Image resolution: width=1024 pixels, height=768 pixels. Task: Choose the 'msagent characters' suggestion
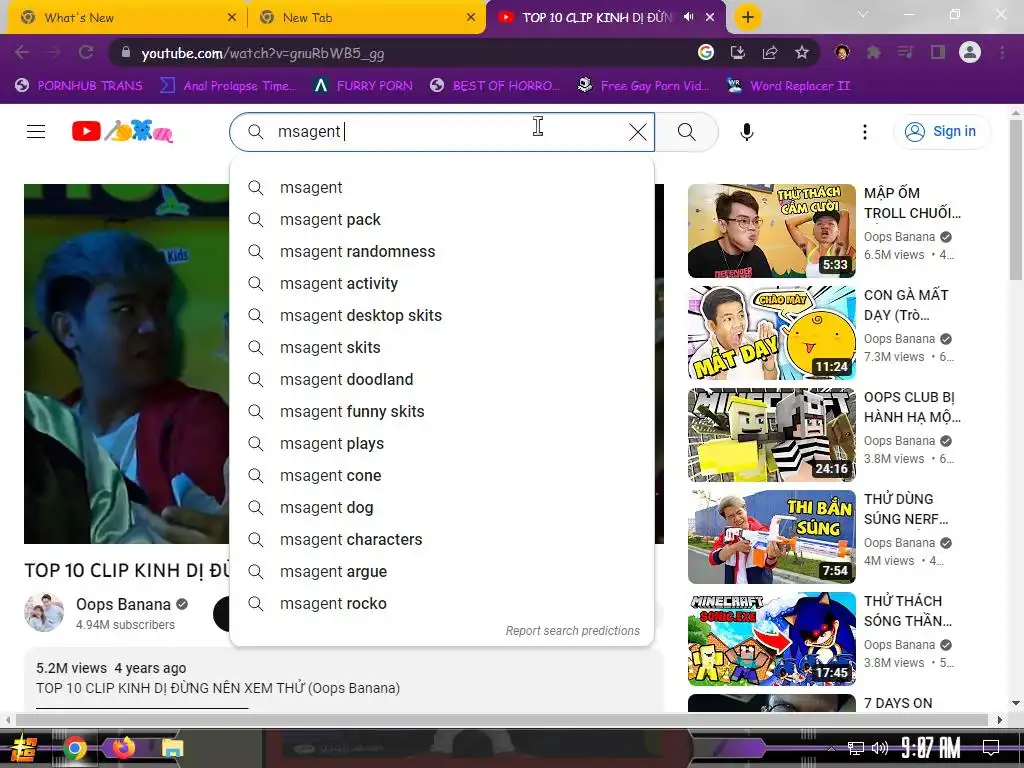(441, 539)
